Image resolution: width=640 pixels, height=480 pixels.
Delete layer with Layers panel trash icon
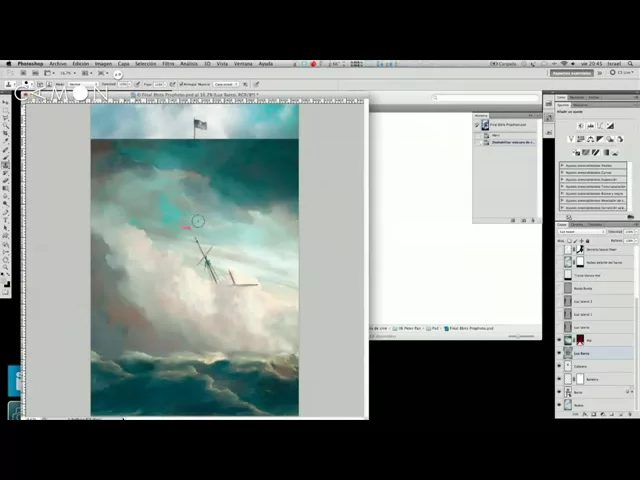[x=630, y=414]
